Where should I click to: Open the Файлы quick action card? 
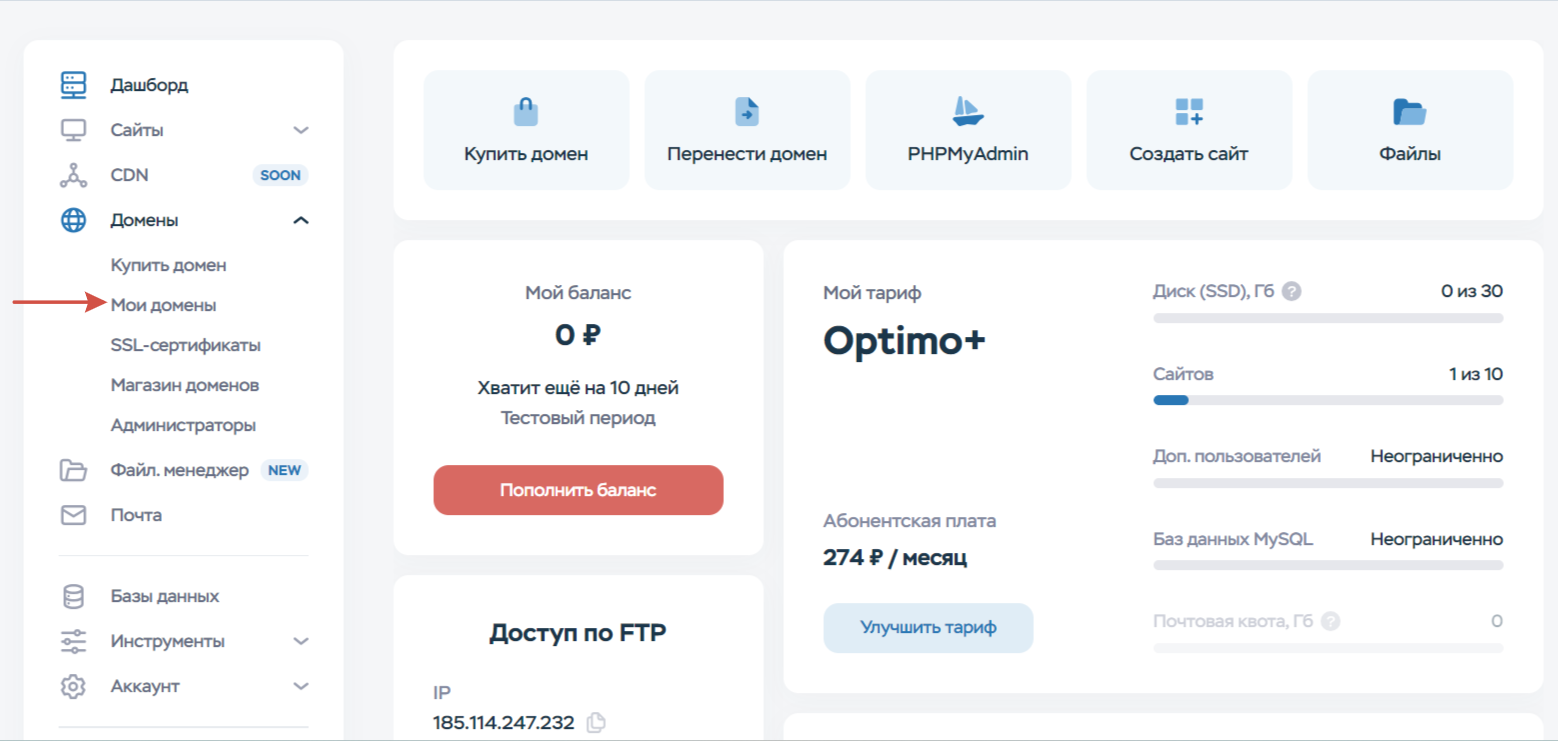[x=1410, y=130]
